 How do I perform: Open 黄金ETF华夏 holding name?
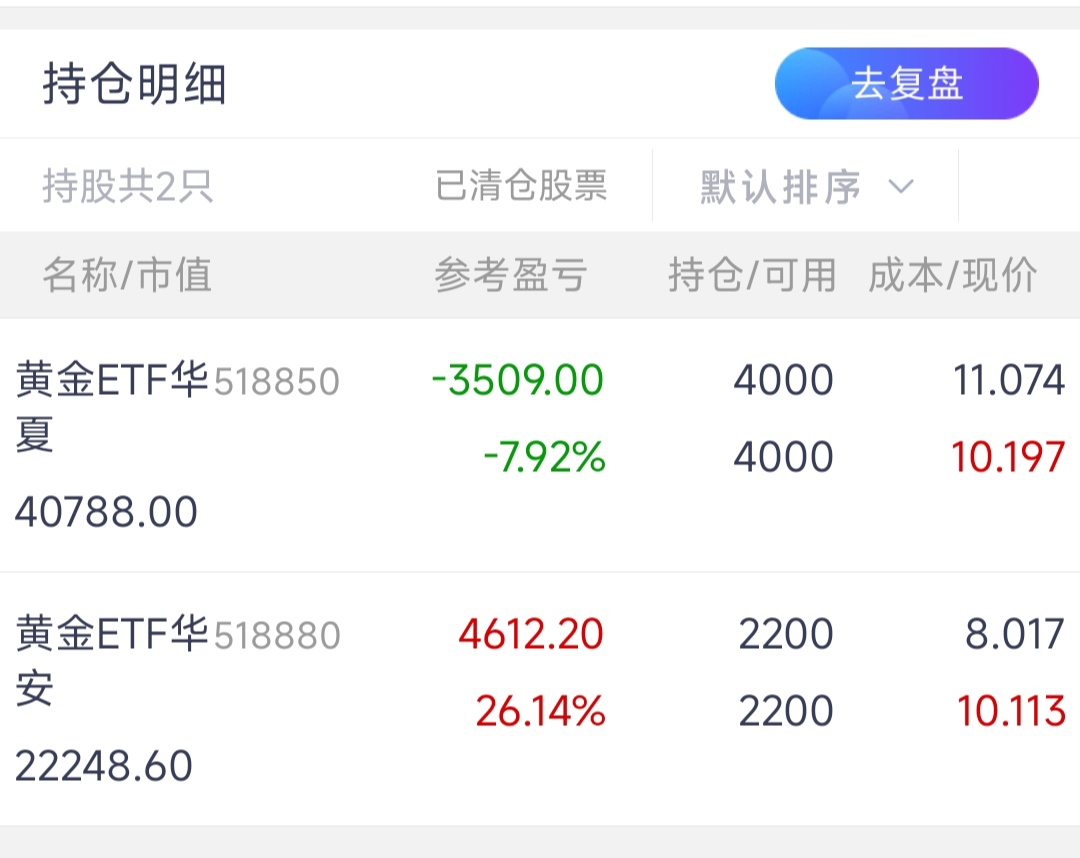tap(111, 381)
